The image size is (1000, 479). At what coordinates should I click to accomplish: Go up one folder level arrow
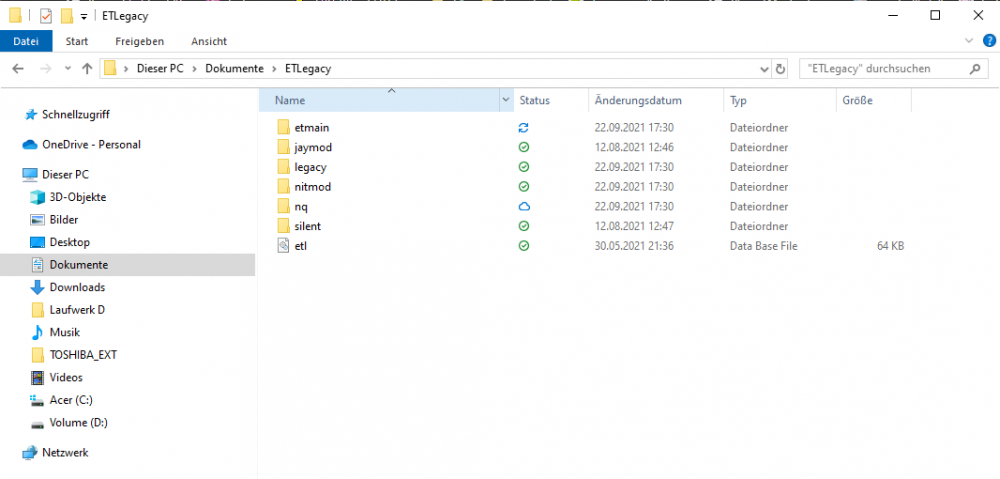pyautogui.click(x=87, y=69)
